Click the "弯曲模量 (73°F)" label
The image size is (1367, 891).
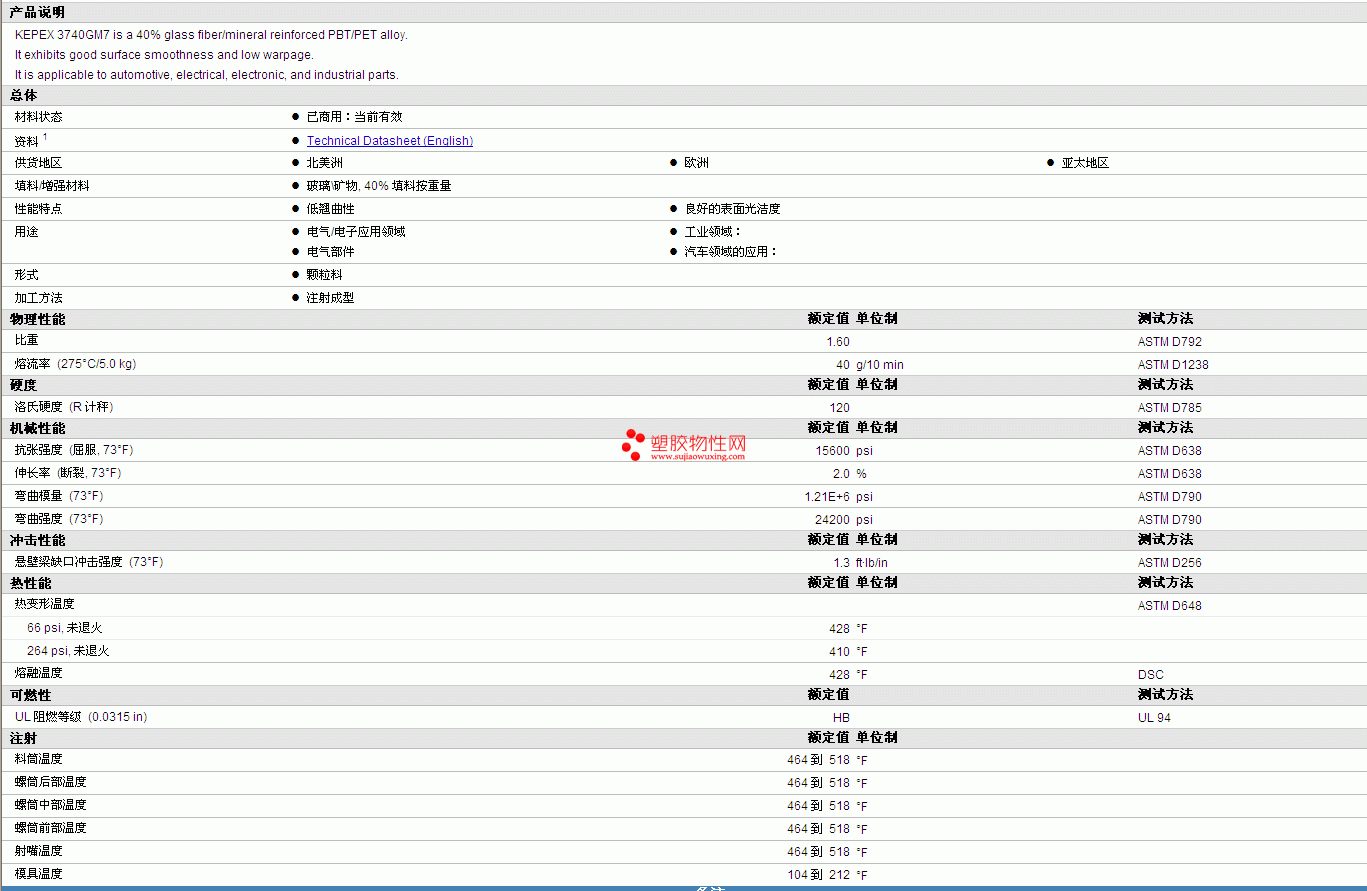coord(59,496)
